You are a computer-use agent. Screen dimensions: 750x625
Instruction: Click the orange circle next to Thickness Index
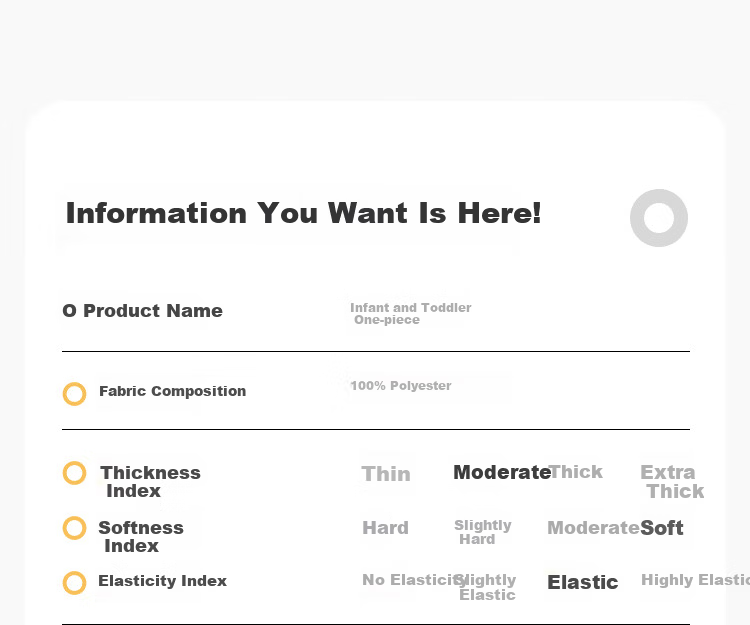pyautogui.click(x=75, y=473)
